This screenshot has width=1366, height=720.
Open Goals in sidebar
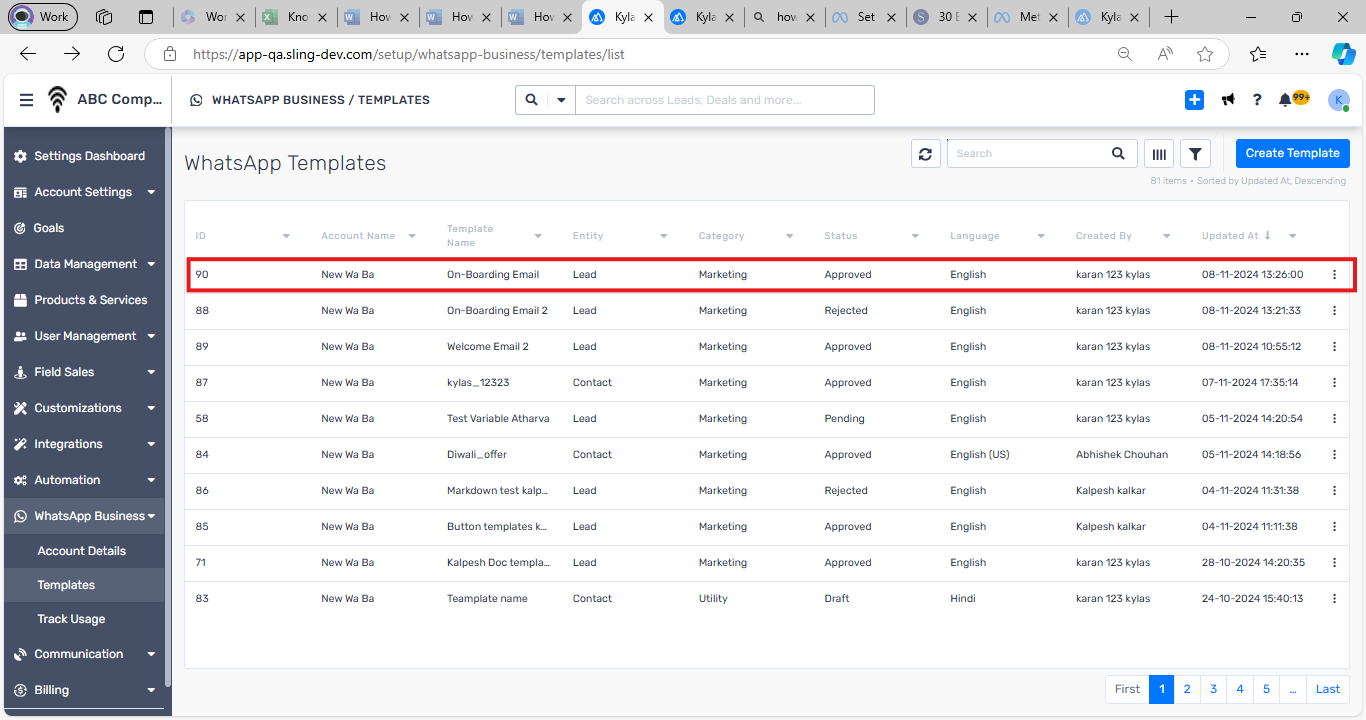click(84, 228)
